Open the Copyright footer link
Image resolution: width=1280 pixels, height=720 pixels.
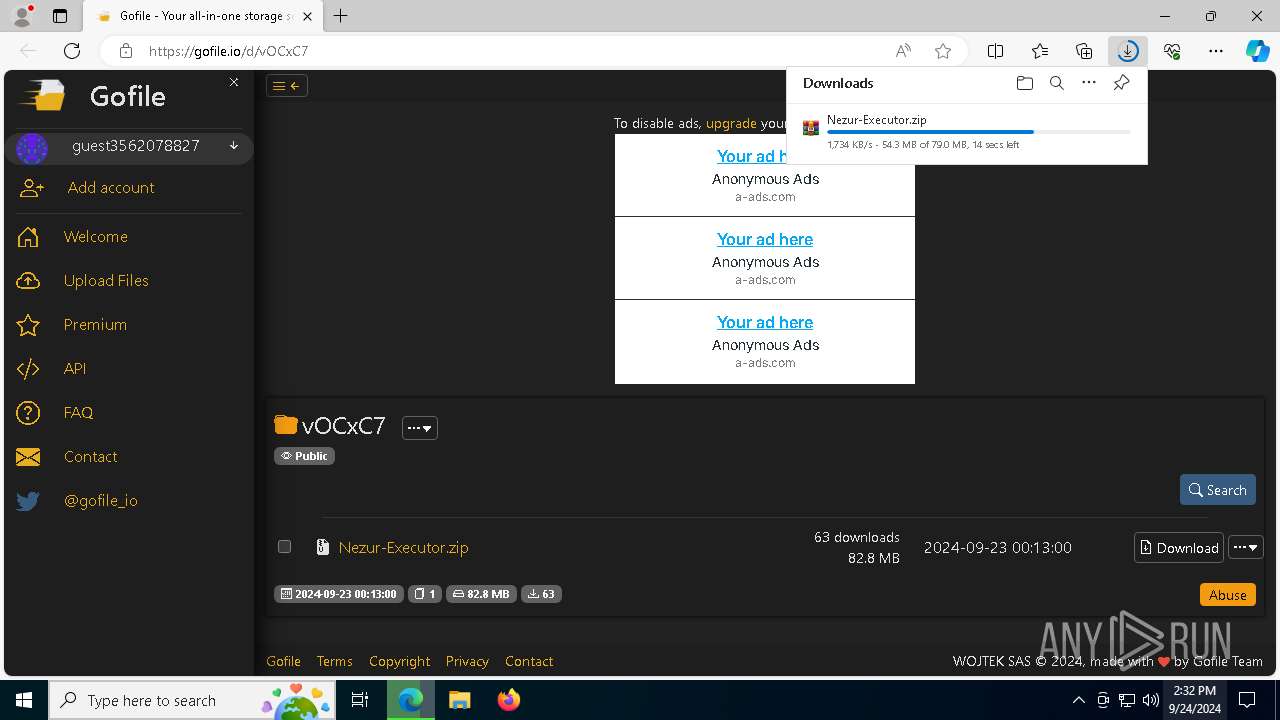399,661
